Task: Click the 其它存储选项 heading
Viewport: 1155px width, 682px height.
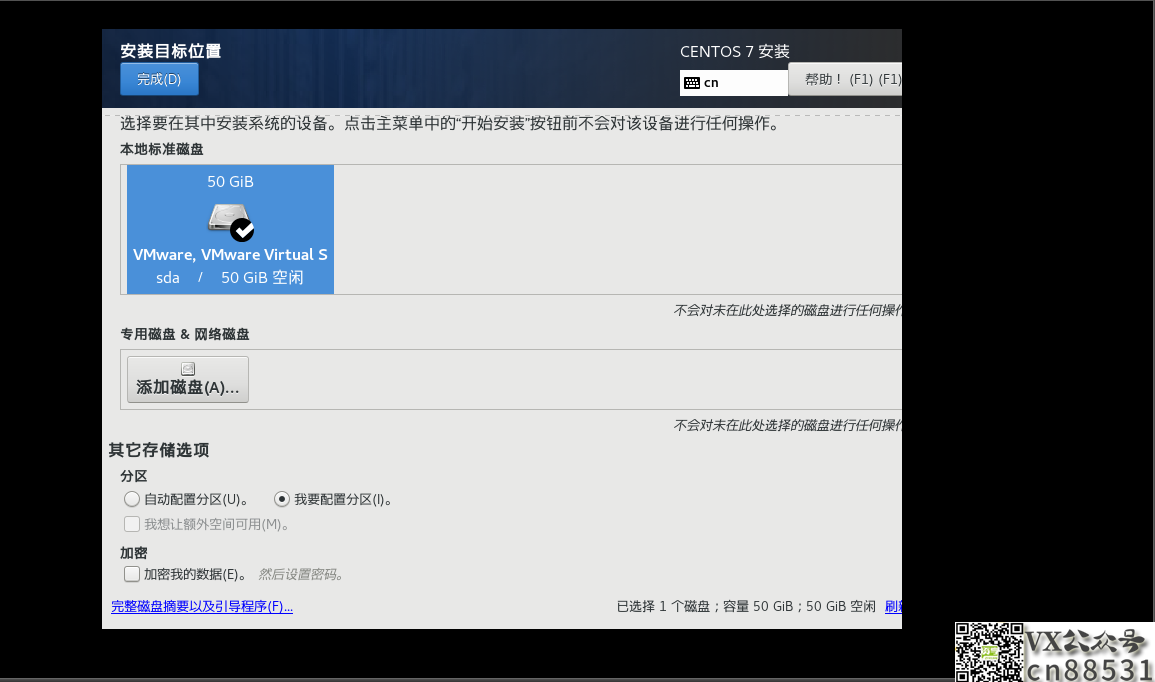Action: click(x=159, y=450)
